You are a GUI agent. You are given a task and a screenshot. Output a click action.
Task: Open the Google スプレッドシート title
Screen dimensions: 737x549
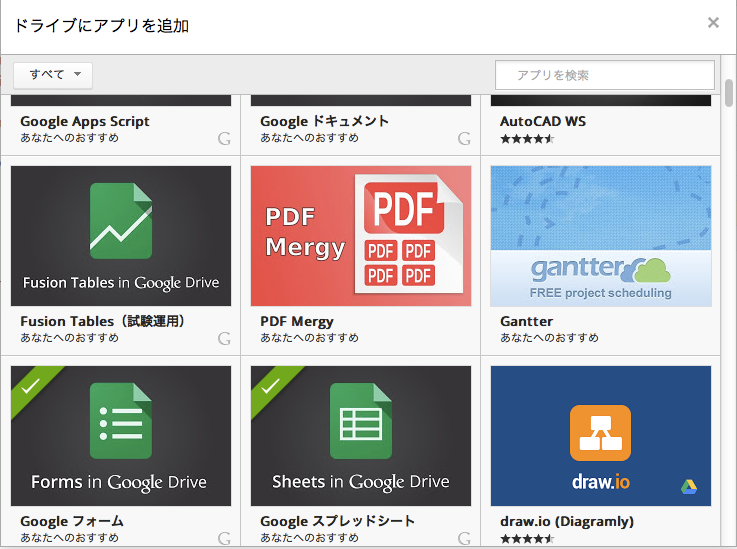(x=337, y=521)
